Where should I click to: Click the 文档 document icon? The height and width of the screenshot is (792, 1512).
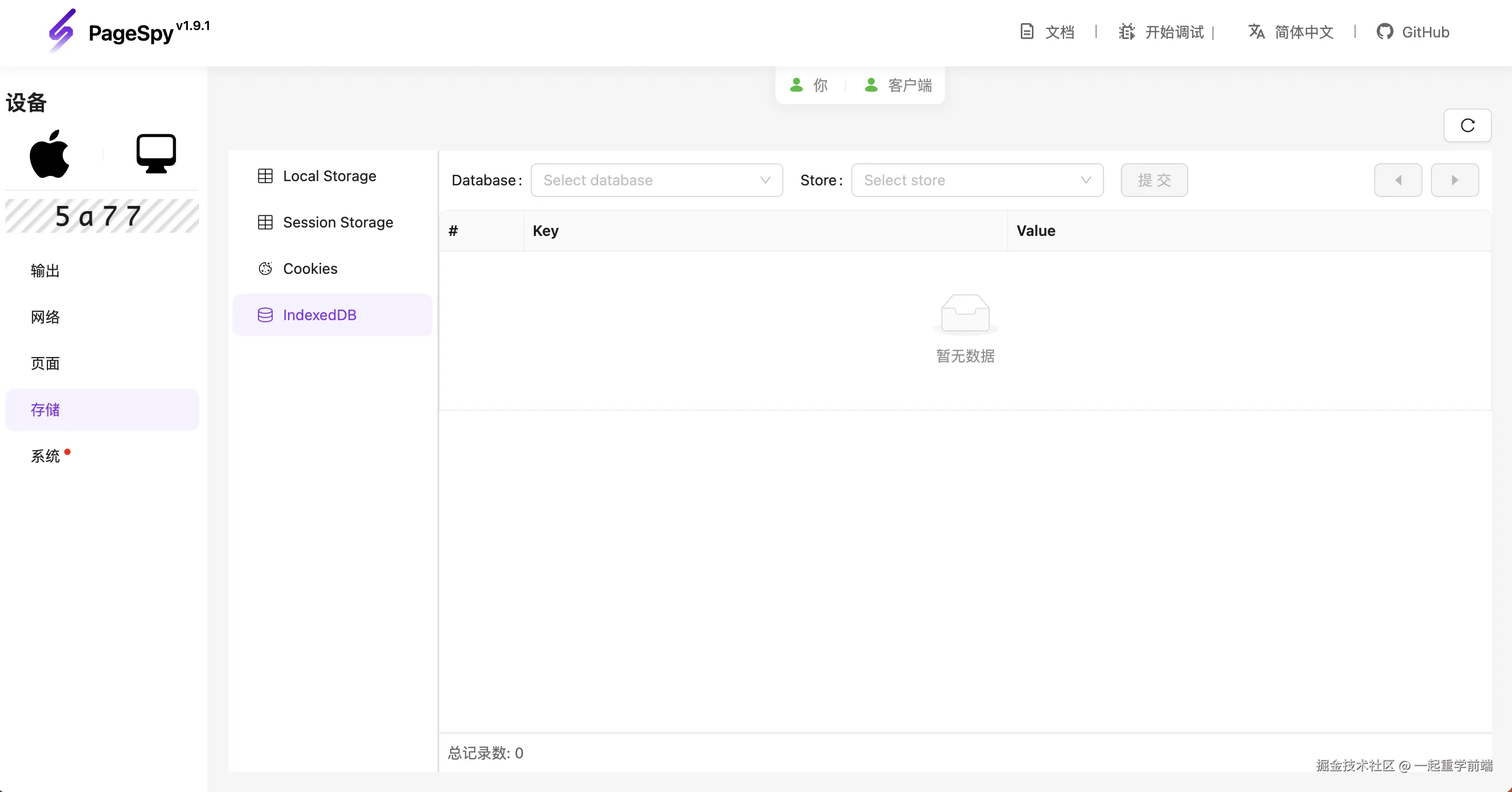click(x=1027, y=32)
